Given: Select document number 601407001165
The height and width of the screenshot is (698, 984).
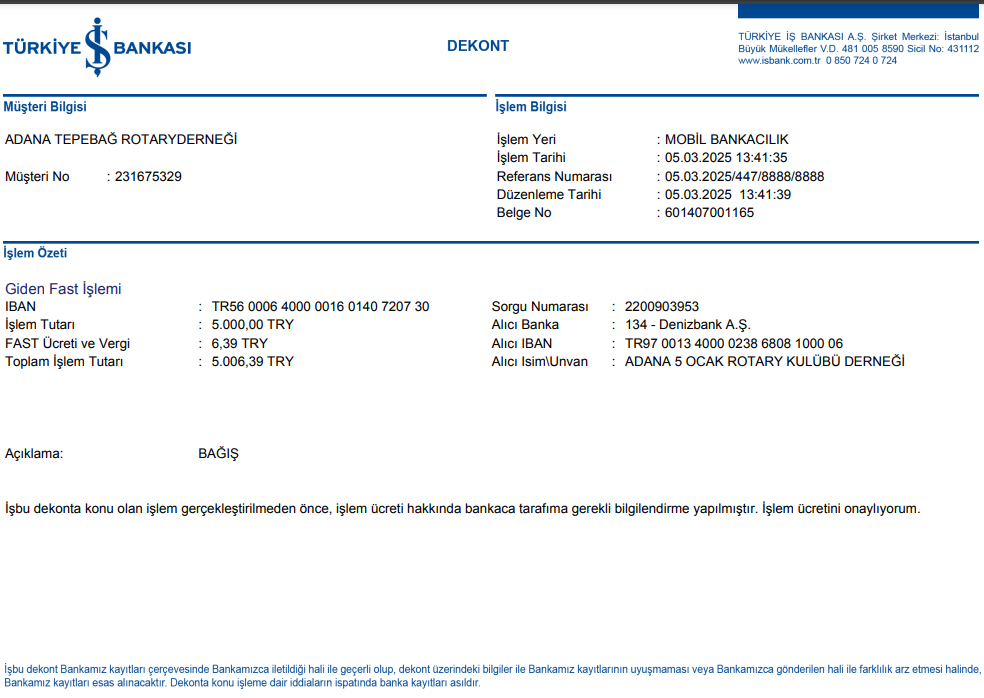Looking at the screenshot, I should click(709, 213).
